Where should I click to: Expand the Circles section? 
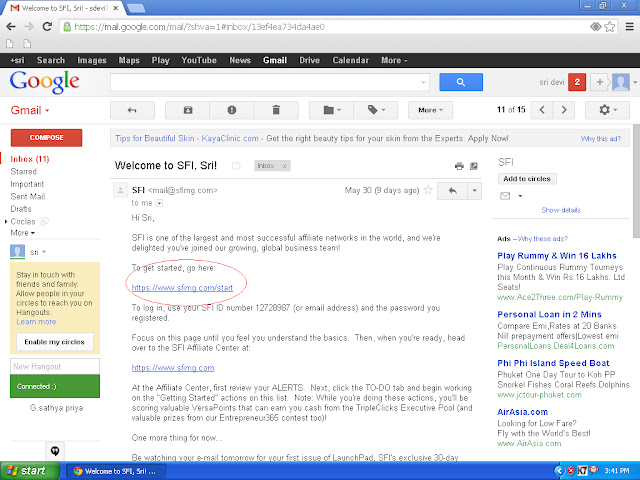pyautogui.click(x=6, y=222)
